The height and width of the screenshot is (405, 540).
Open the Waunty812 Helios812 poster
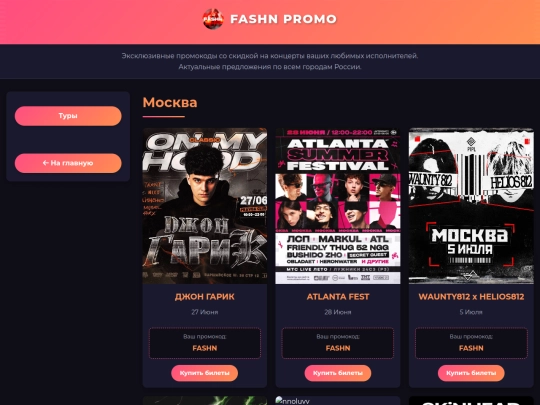(x=471, y=206)
